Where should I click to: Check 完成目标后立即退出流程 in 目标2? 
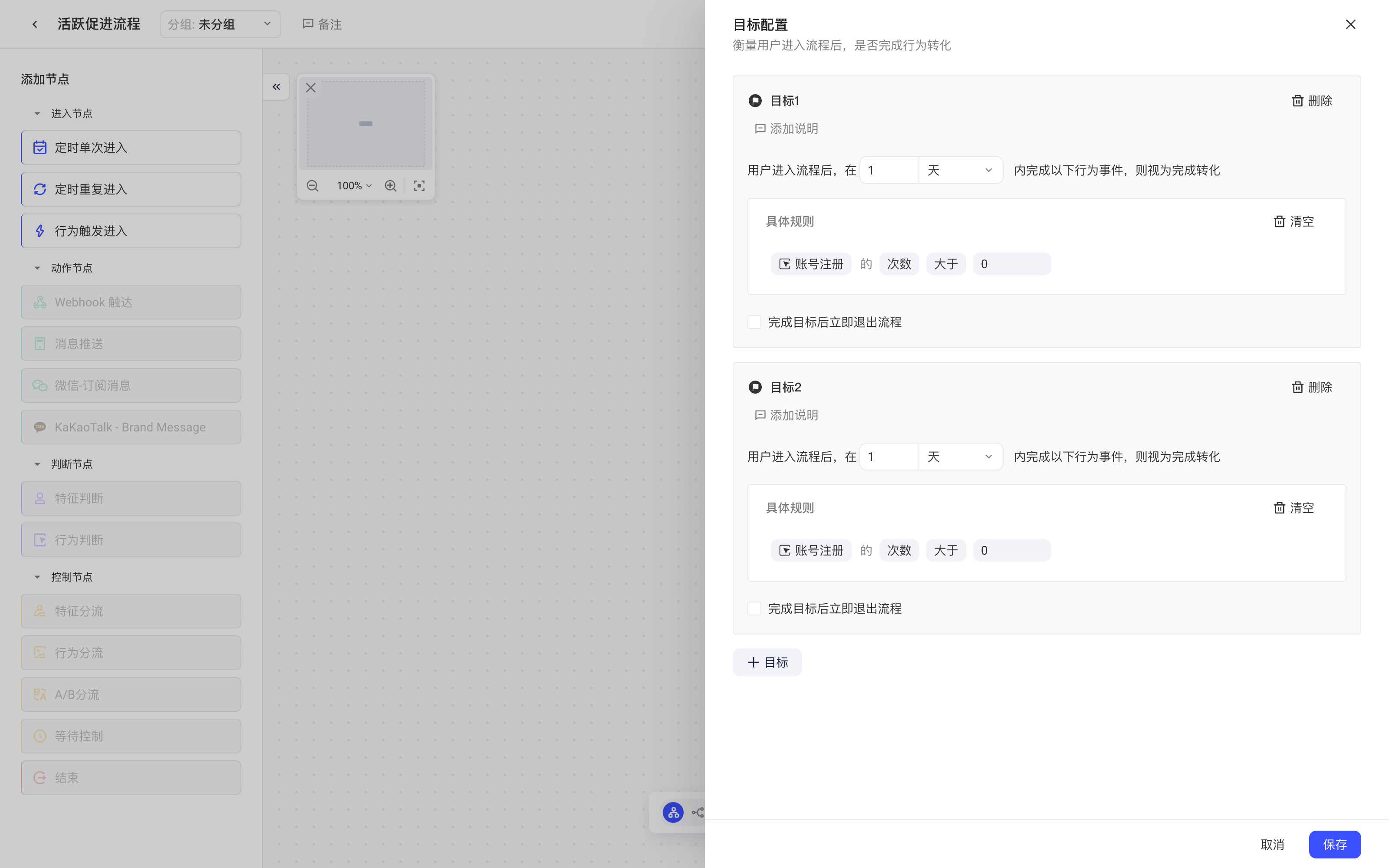[754, 608]
